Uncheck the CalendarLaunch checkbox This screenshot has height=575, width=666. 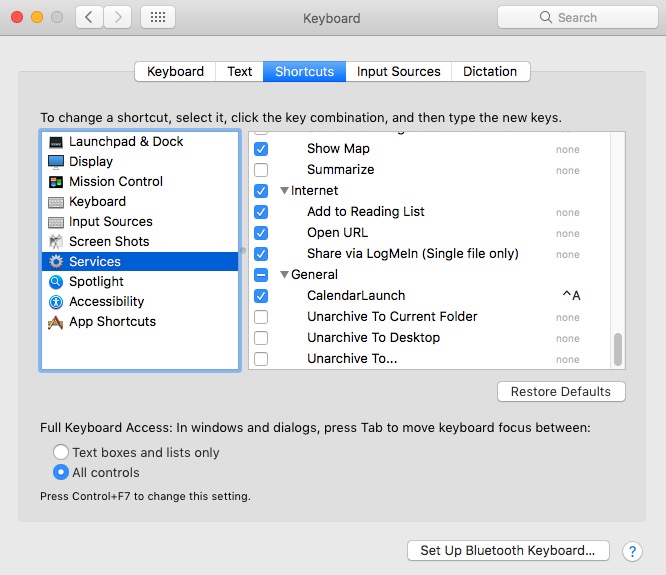point(261,296)
